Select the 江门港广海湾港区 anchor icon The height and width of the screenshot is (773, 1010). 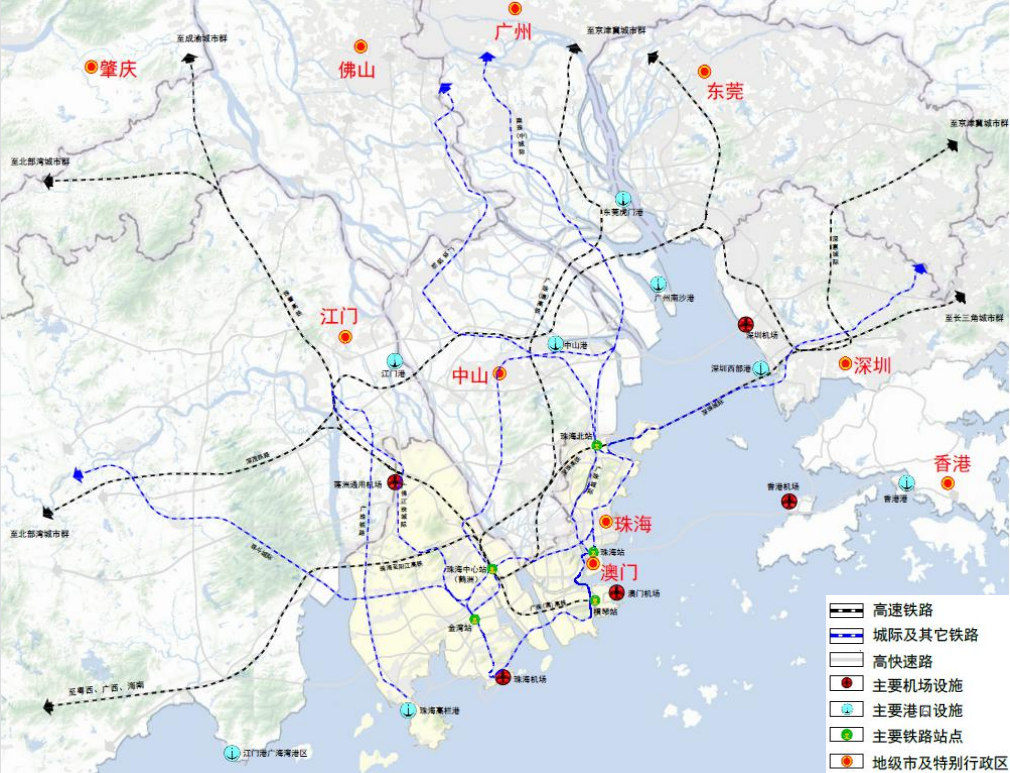pyautogui.click(x=231, y=752)
